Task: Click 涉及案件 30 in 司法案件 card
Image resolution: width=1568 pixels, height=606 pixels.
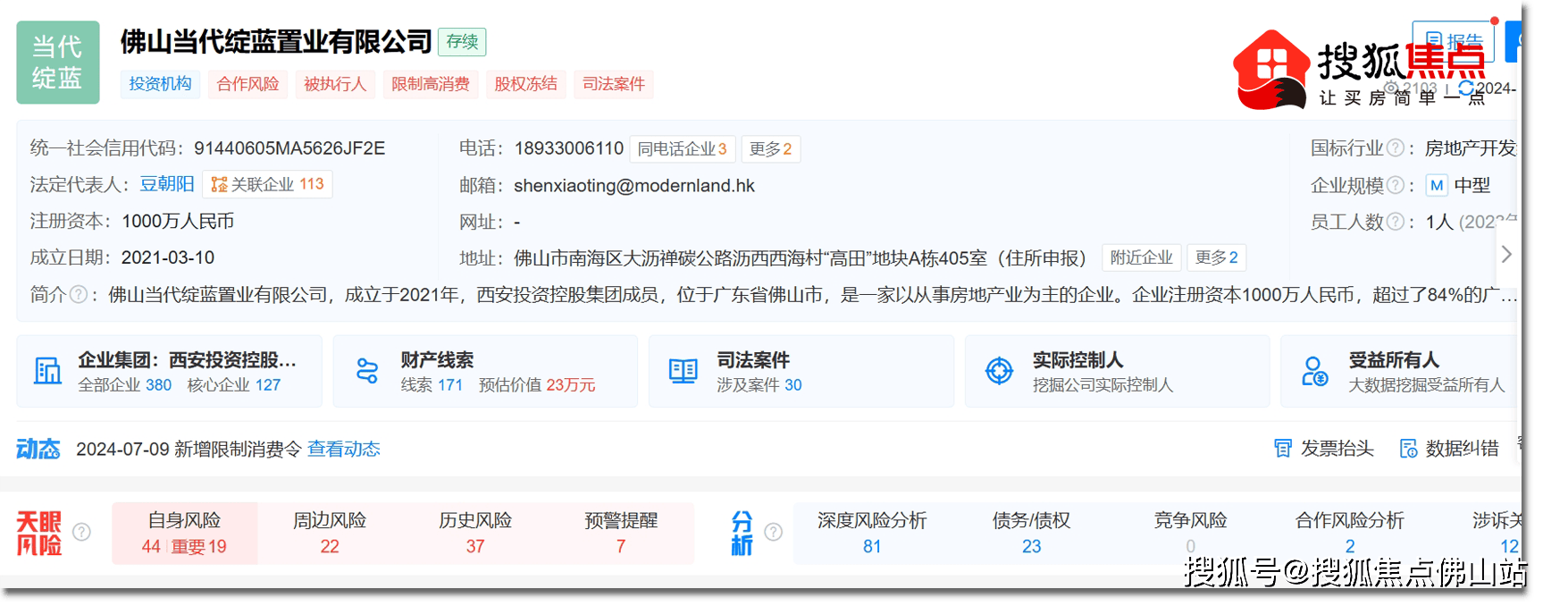Action: (x=759, y=385)
